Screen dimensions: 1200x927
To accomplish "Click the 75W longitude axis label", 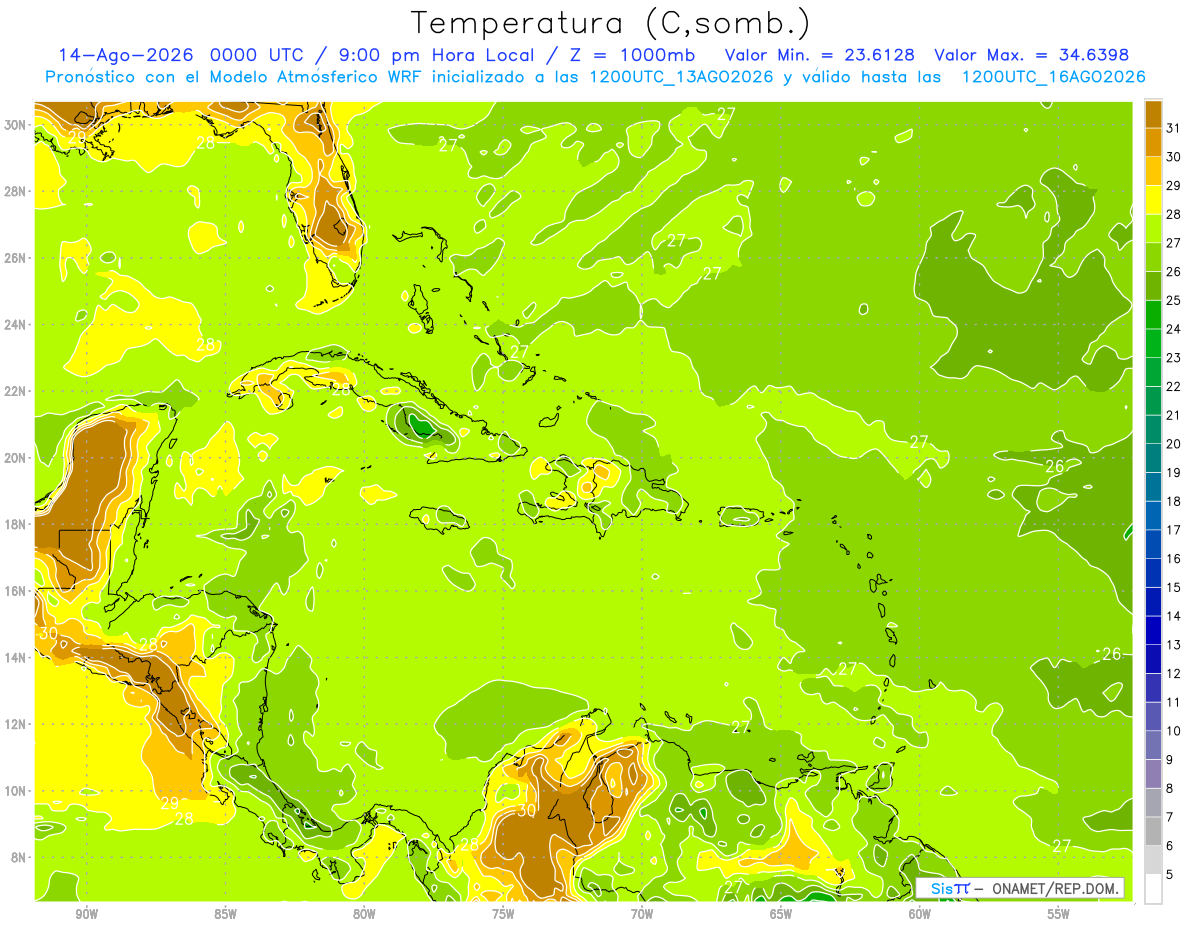I will coord(503,914).
